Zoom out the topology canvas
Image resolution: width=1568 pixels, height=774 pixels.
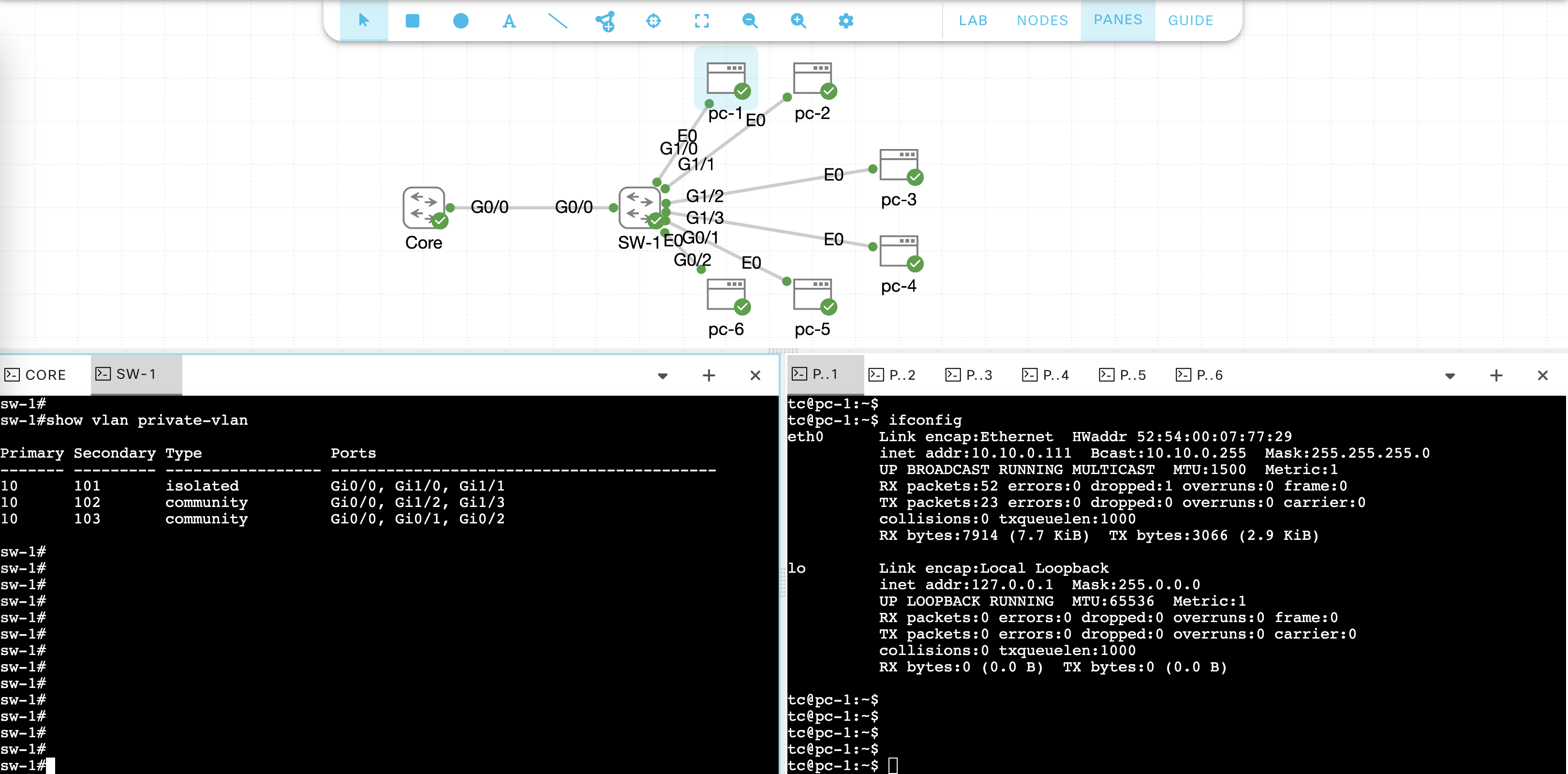[749, 21]
